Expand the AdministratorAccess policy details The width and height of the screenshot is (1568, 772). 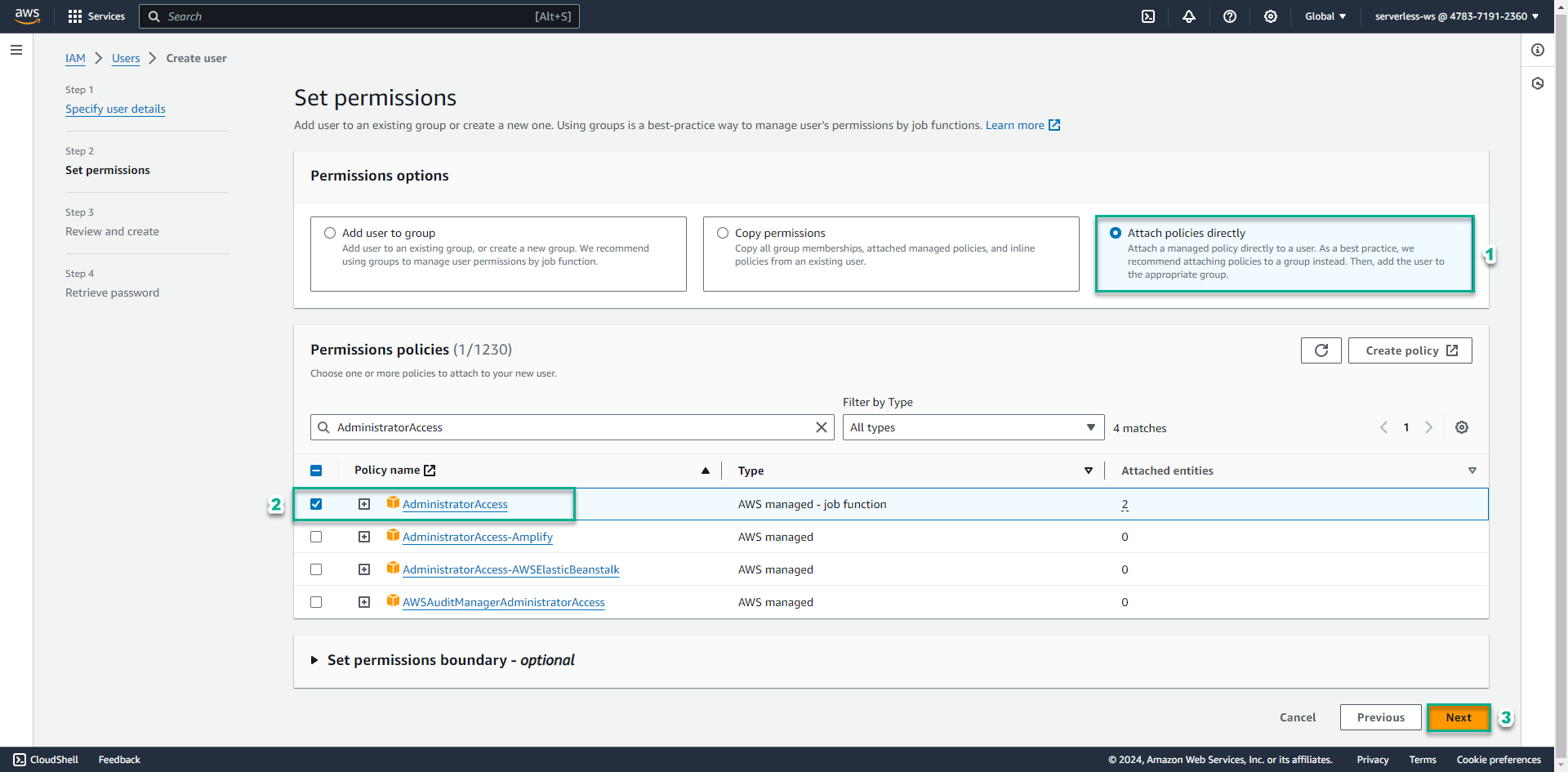tap(364, 504)
